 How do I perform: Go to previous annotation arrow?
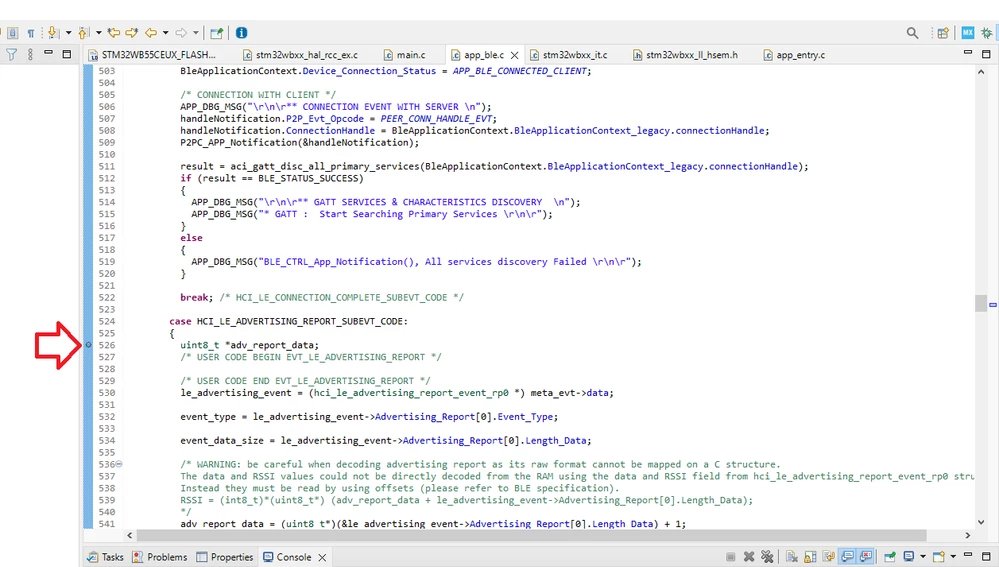click(83, 32)
